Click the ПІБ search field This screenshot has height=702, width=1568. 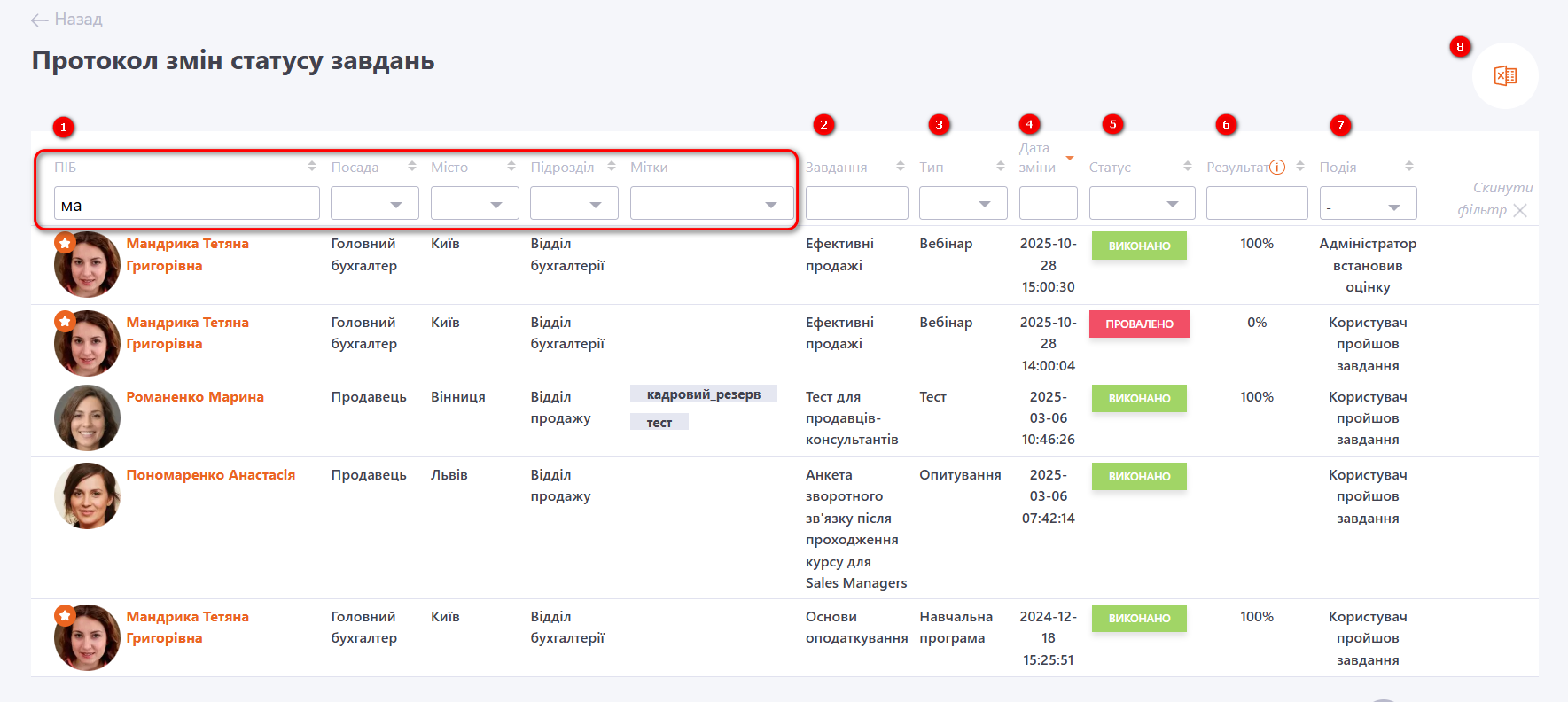186,204
